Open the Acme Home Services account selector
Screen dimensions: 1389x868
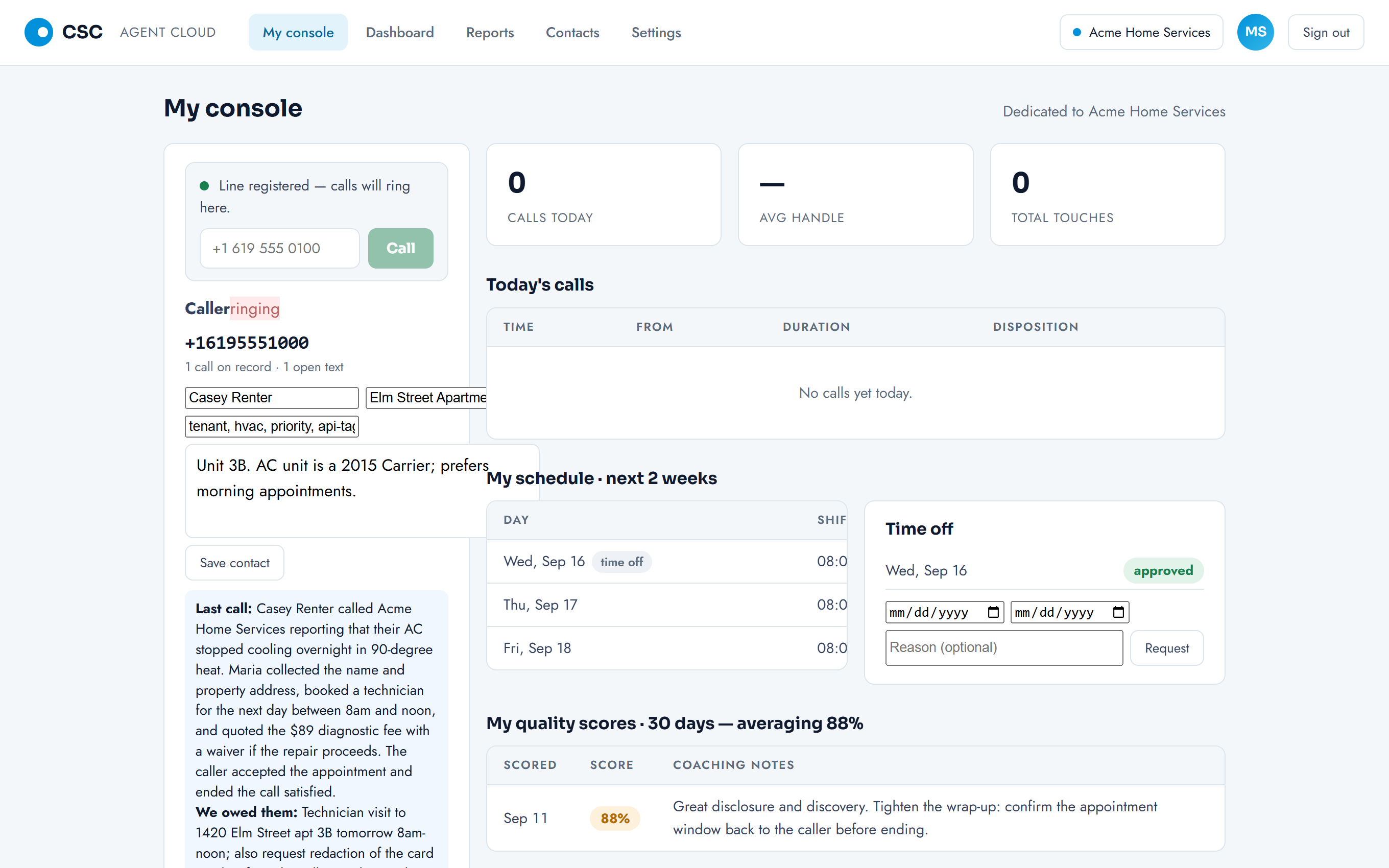1141,32
